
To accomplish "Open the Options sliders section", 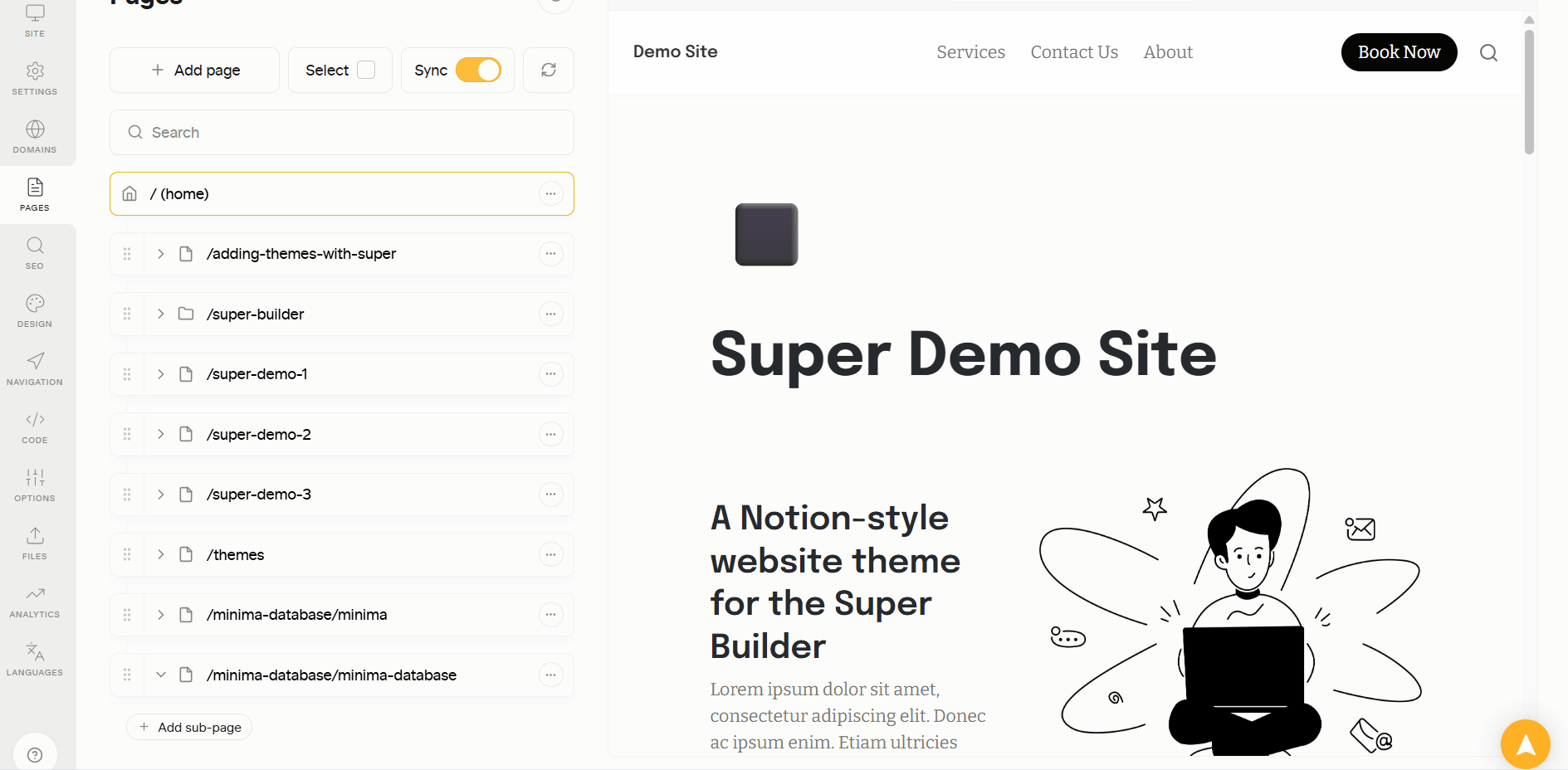I will coord(35,485).
